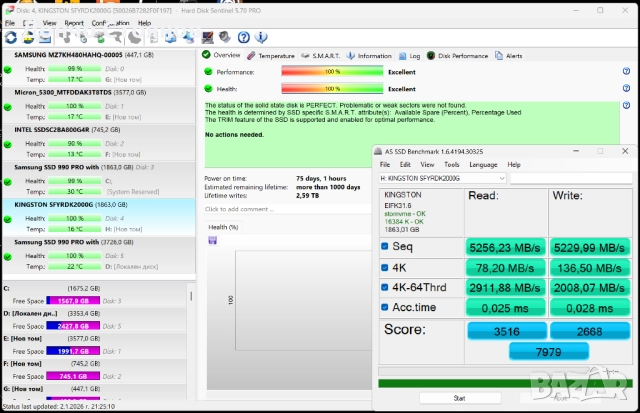Click the red-green Performance 100% bar
The width and height of the screenshot is (640, 413).
331,72
